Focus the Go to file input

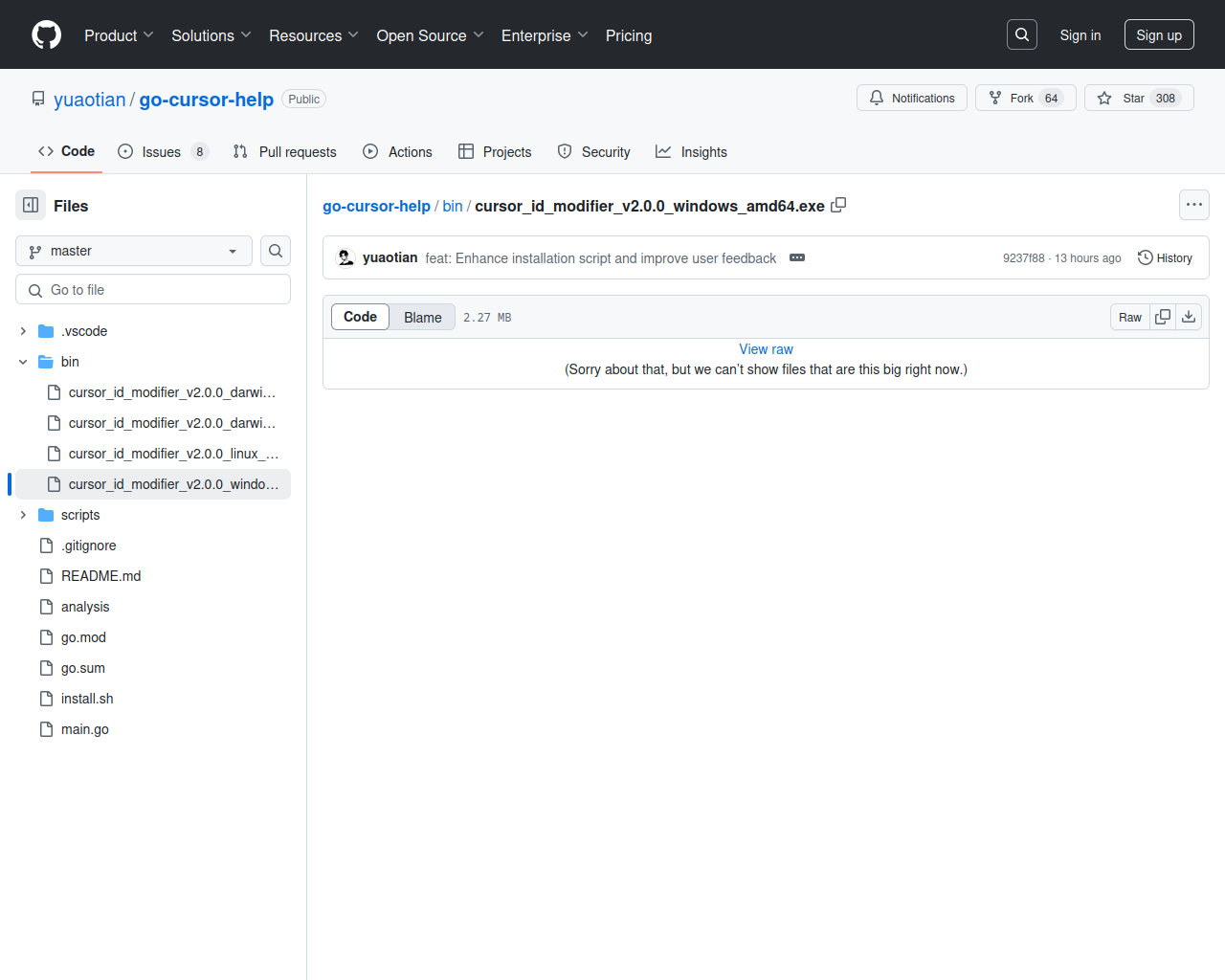click(153, 289)
